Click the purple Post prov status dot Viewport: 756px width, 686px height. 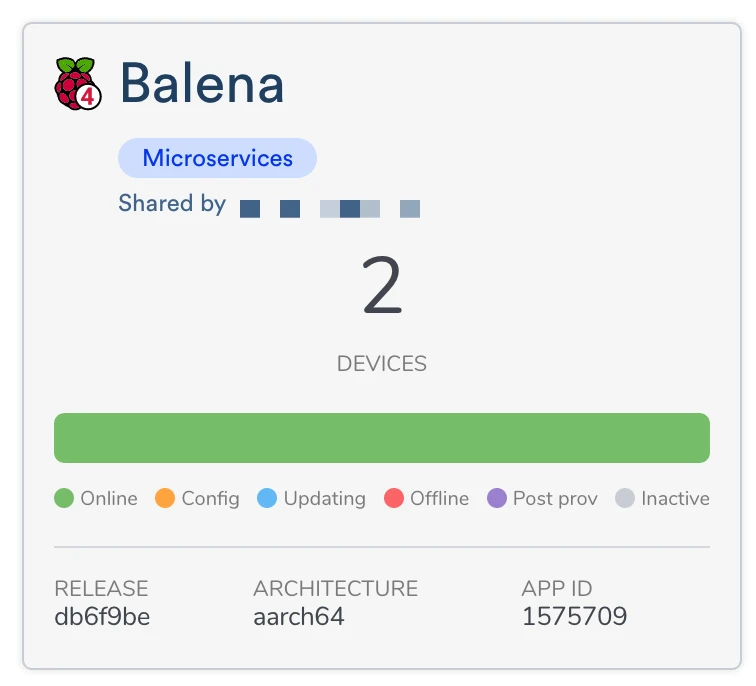pos(497,498)
